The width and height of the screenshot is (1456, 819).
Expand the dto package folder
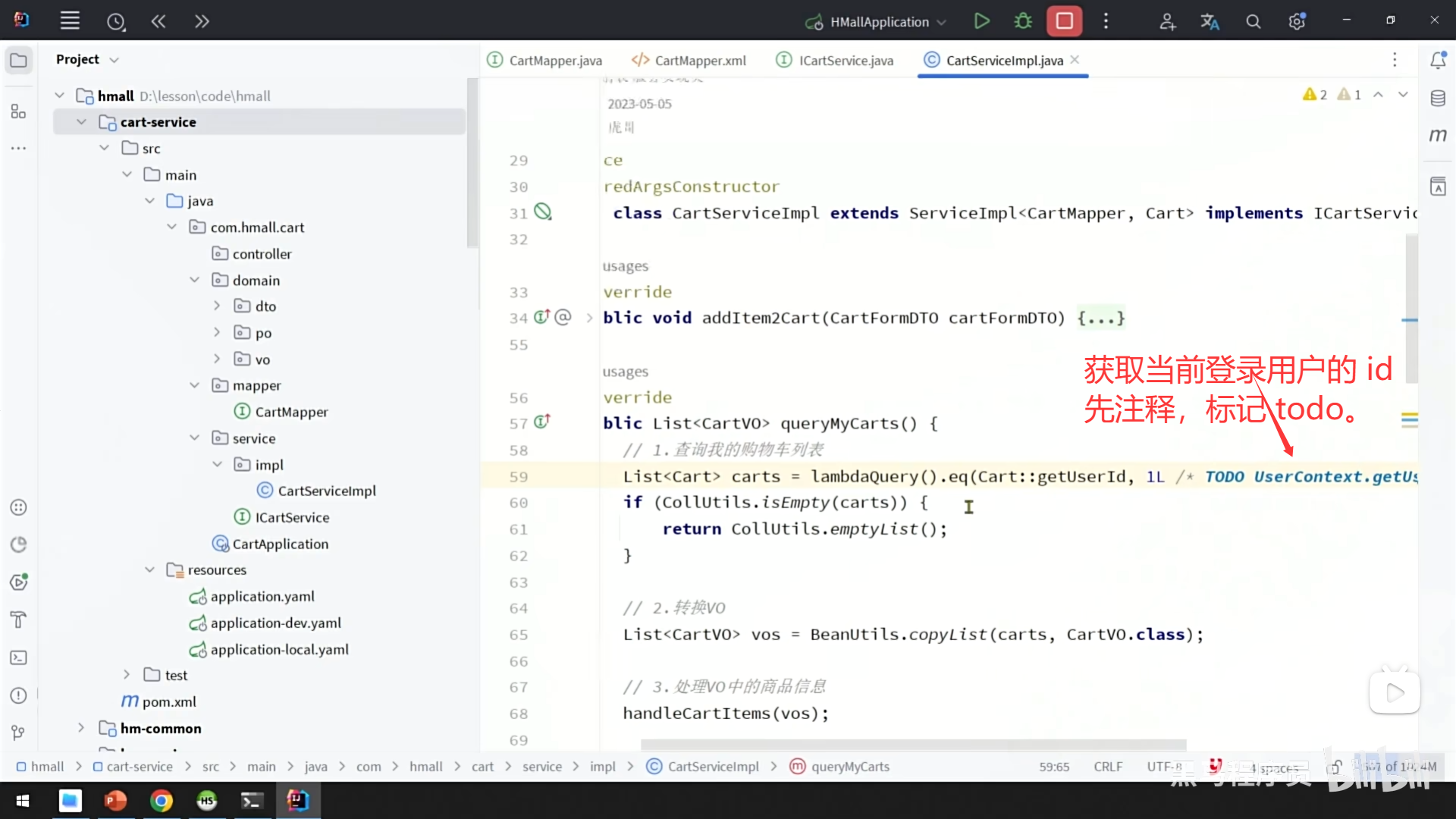(217, 306)
